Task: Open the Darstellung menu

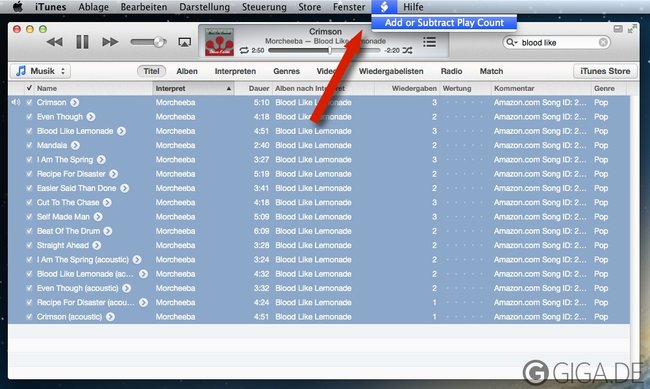Action: [204, 7]
